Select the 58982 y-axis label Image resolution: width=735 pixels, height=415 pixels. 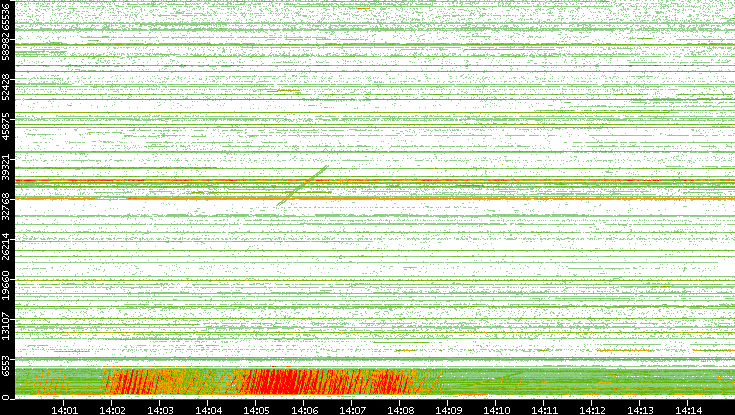8,44
